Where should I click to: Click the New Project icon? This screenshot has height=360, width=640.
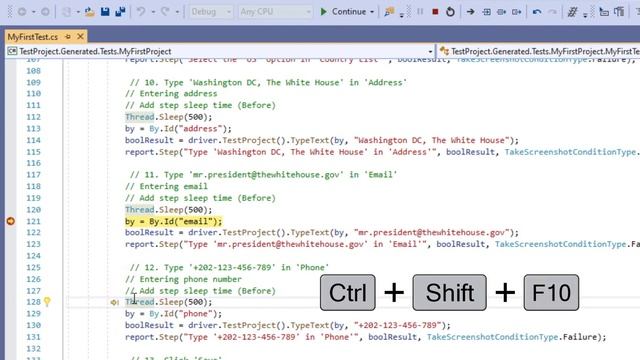point(66,12)
